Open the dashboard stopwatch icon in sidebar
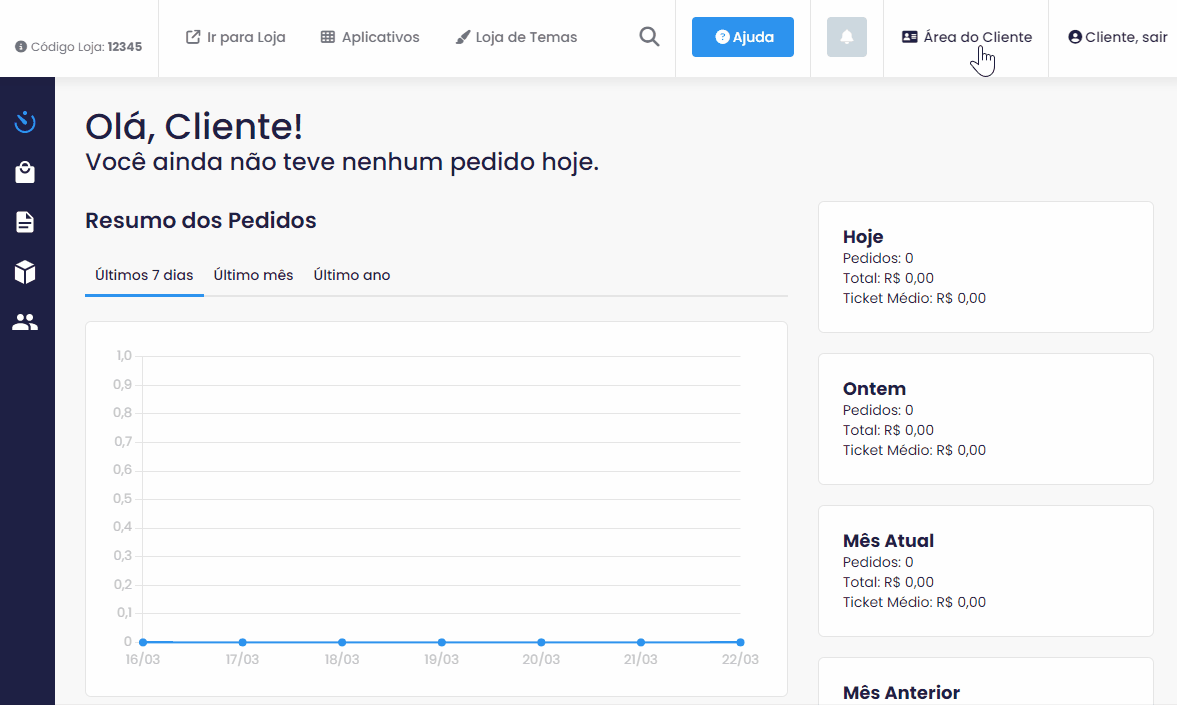 pos(25,122)
